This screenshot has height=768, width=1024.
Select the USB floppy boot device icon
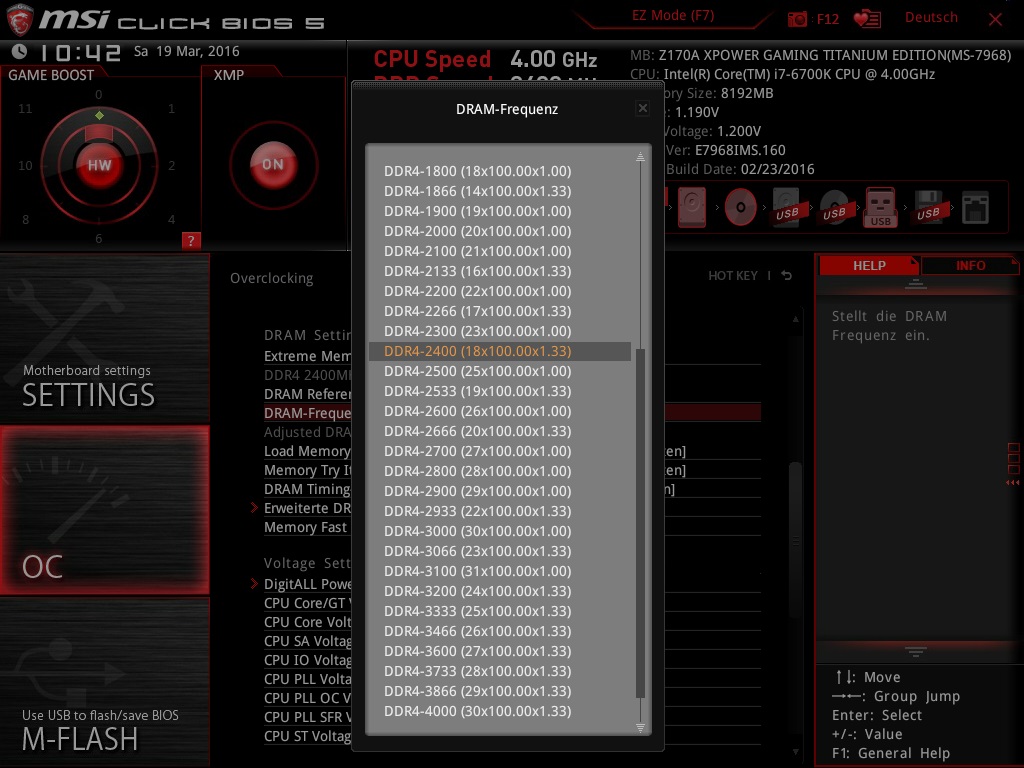(928, 207)
